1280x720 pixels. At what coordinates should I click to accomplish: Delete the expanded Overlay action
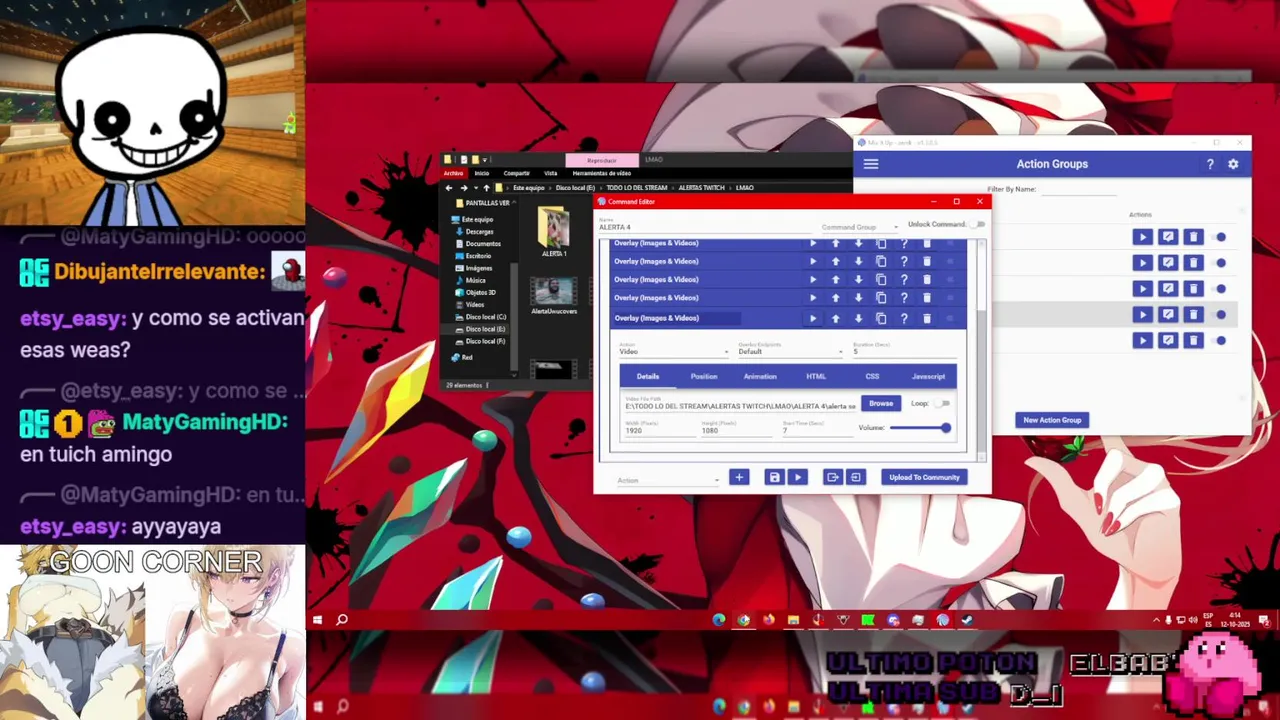pyautogui.click(x=927, y=318)
